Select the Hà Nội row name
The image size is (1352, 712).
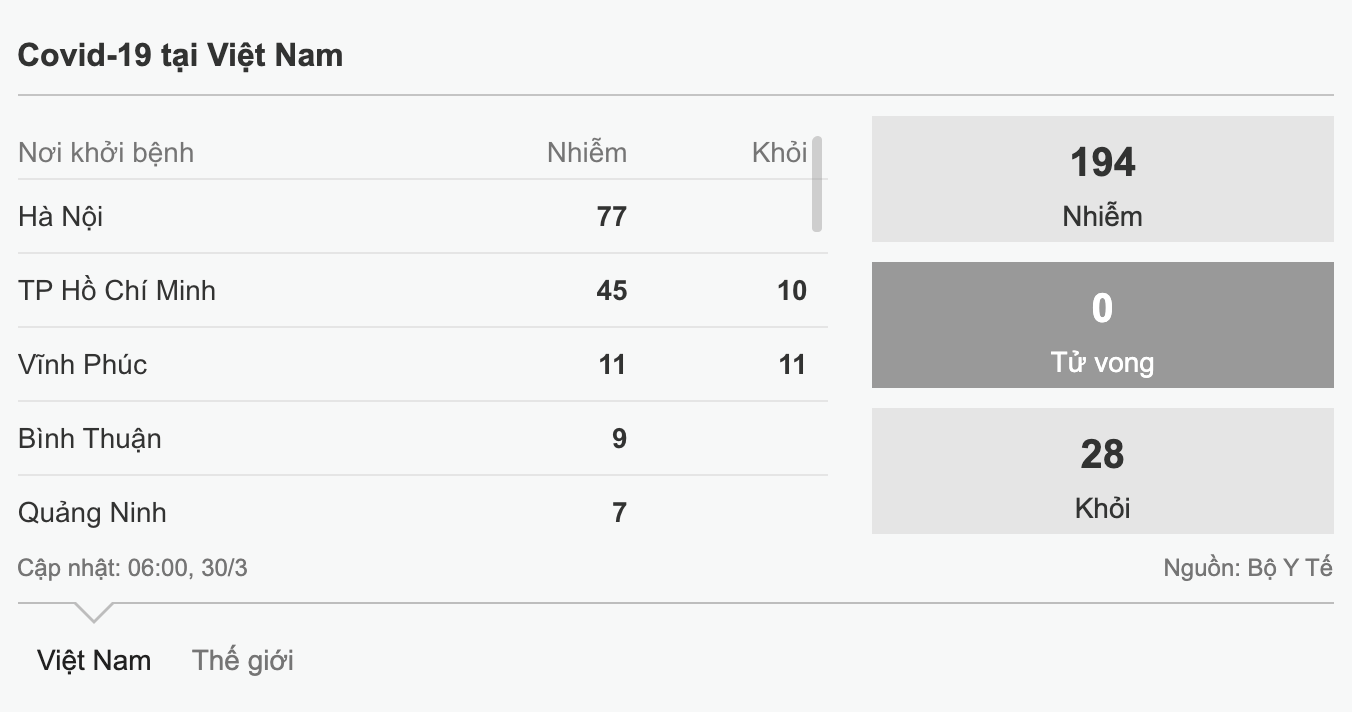coord(61,216)
